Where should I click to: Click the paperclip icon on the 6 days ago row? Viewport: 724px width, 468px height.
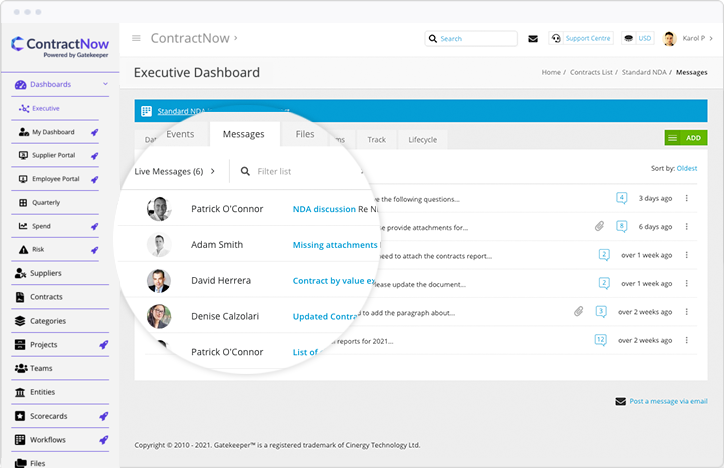point(599,226)
